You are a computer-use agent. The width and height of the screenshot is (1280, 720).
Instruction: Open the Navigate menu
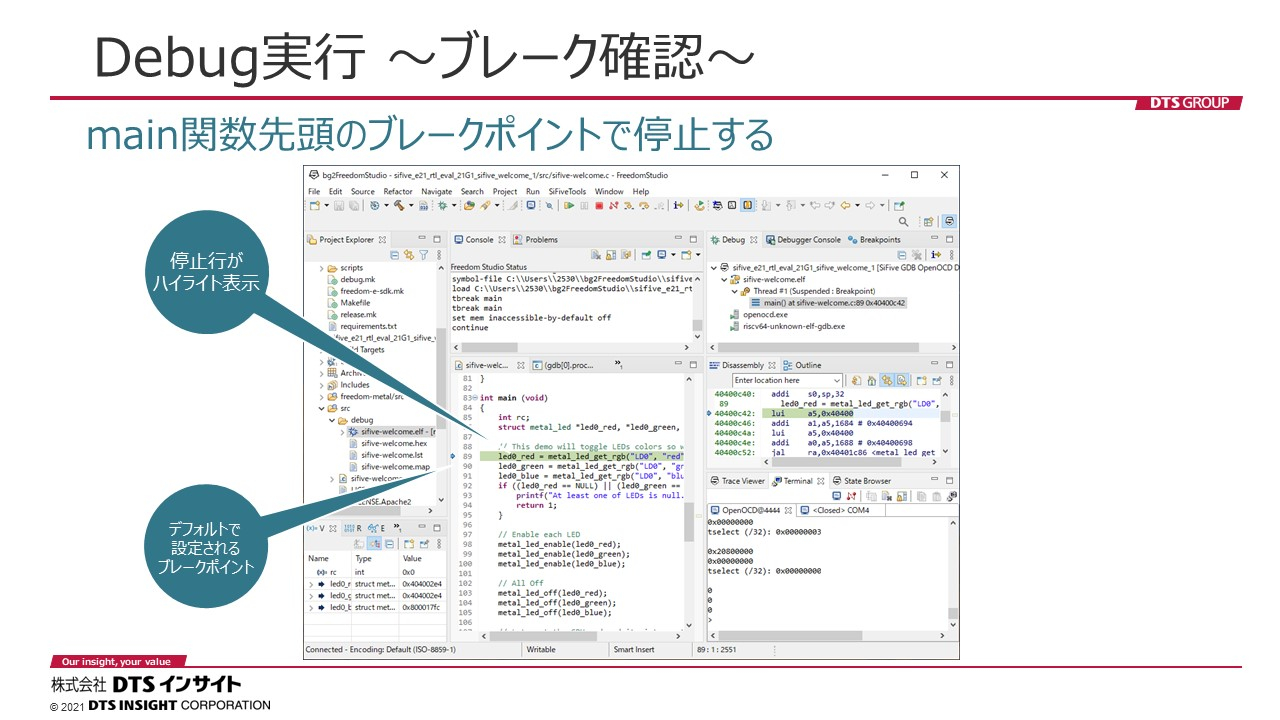tap(436, 191)
